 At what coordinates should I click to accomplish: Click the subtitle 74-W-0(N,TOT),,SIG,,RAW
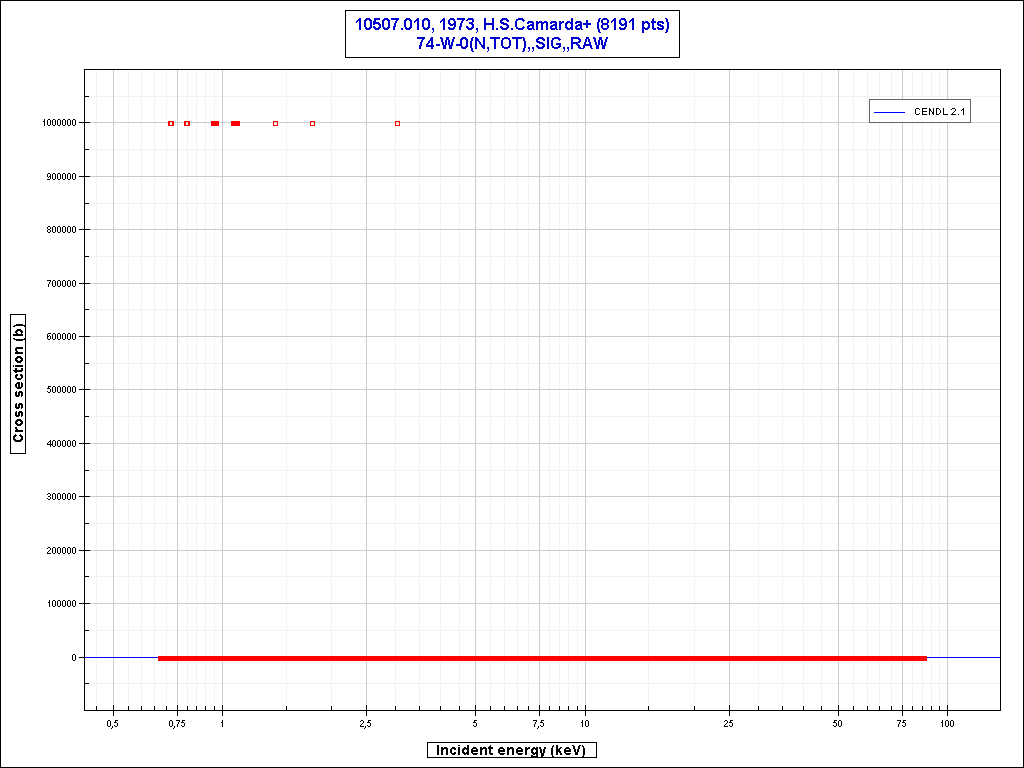tap(512, 44)
